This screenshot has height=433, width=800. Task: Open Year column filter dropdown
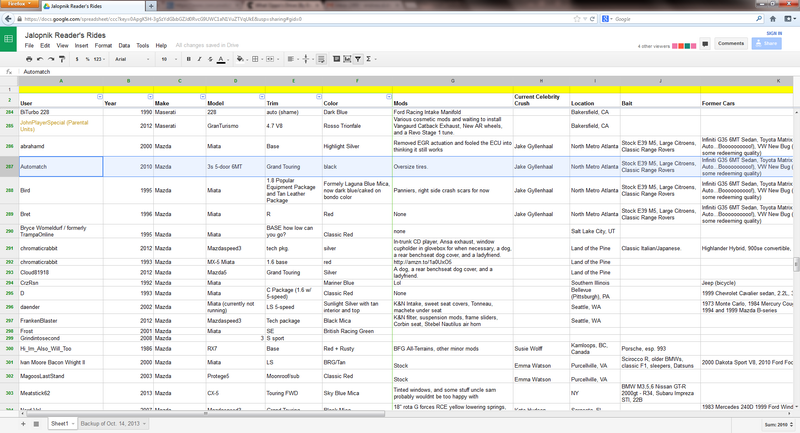(x=150, y=96)
